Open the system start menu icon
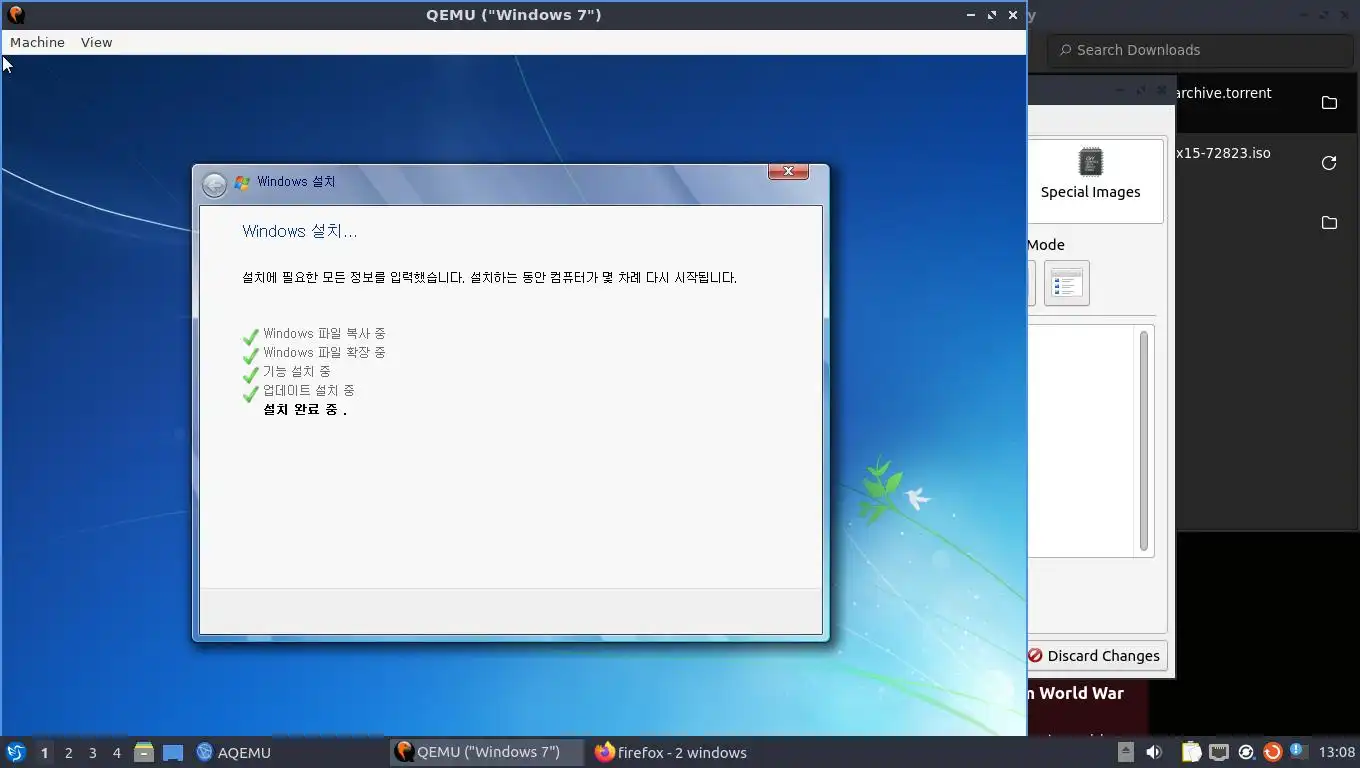Image resolution: width=1360 pixels, height=768 pixels. coord(15,752)
